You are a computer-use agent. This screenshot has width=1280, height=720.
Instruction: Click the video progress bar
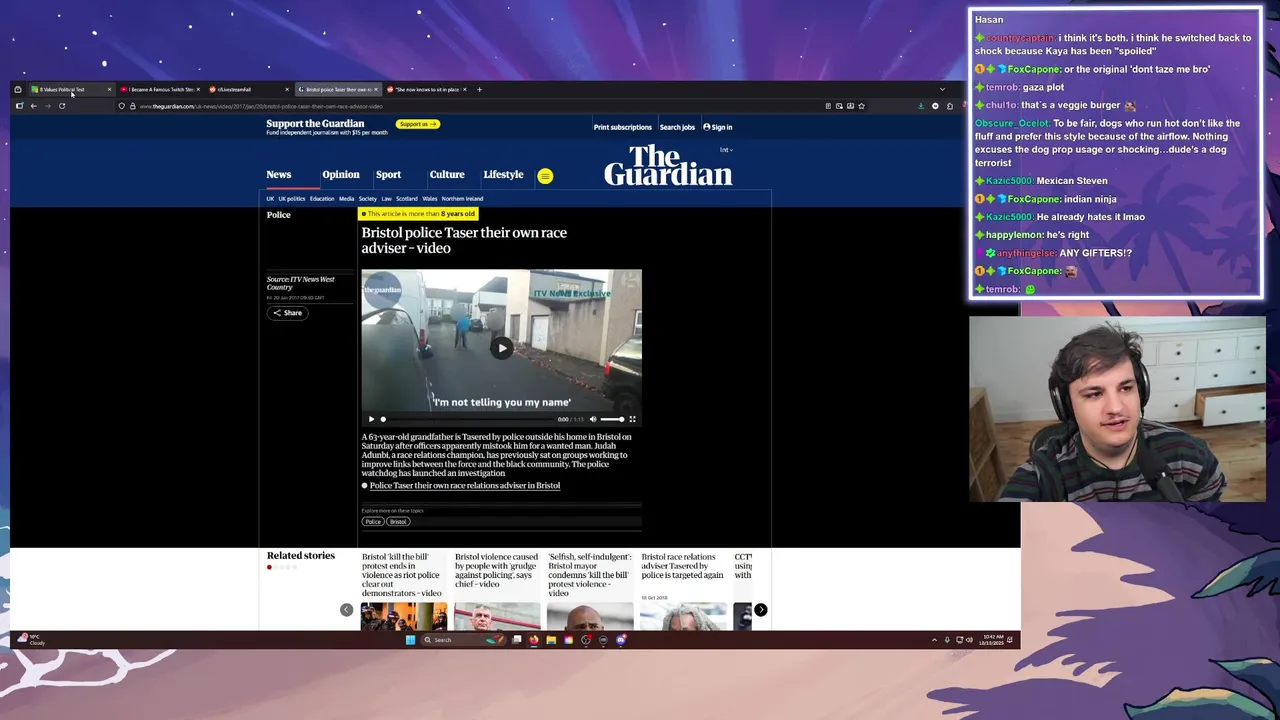pyautogui.click(x=467, y=419)
